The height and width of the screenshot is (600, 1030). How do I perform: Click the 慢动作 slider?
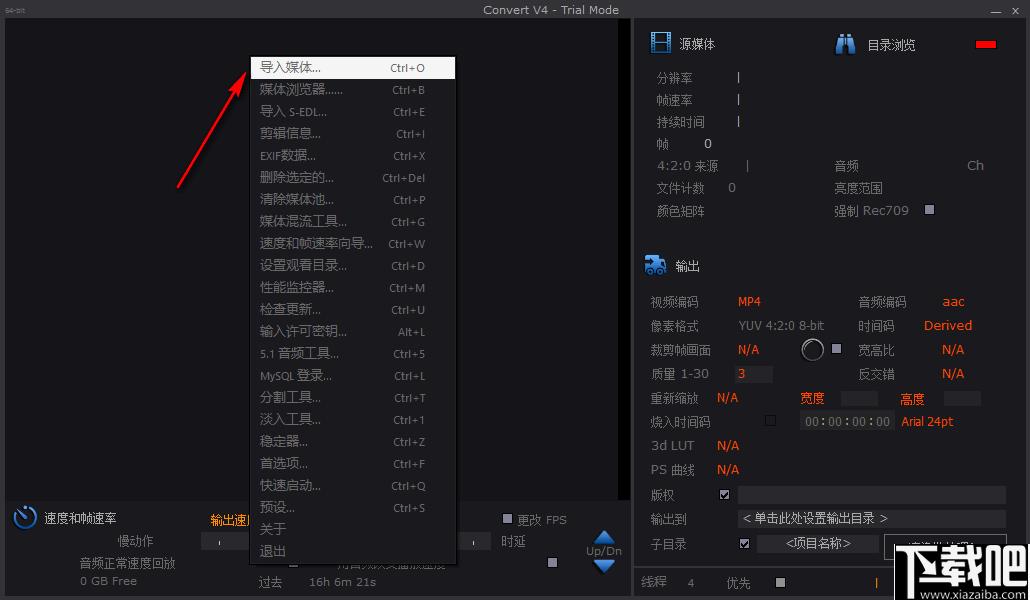[x=225, y=542]
